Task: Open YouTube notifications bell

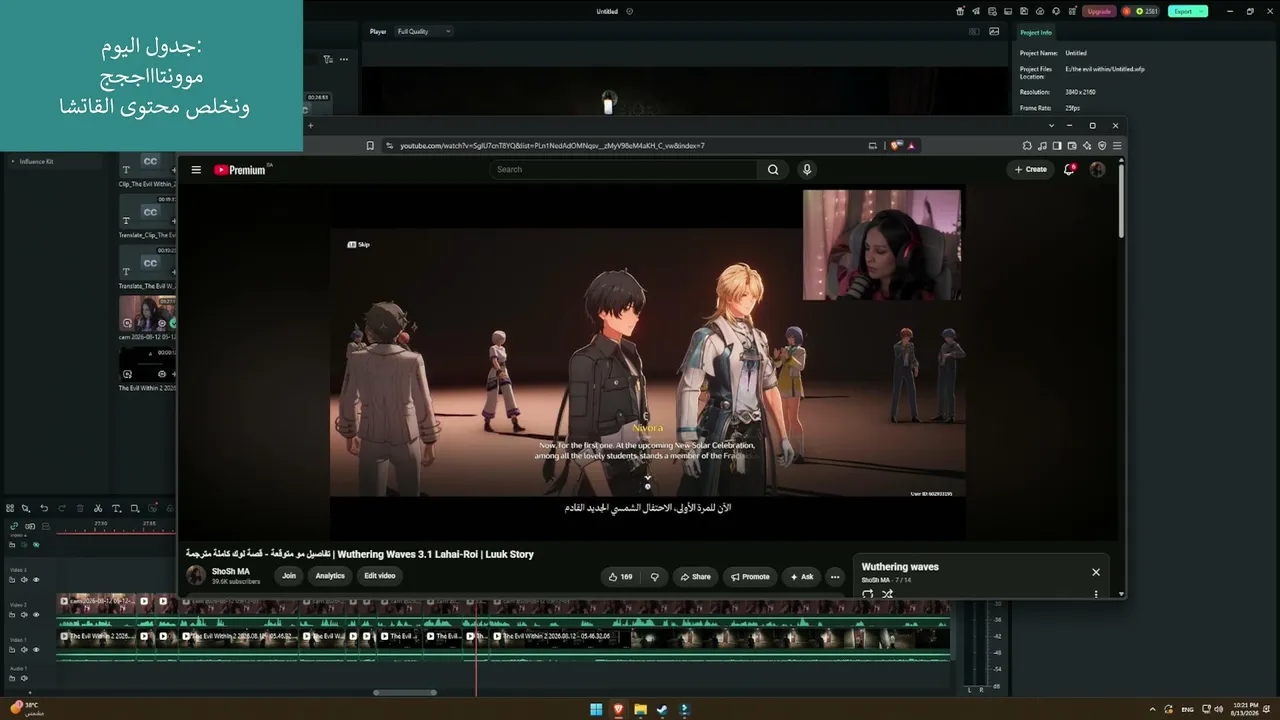Action: point(1069,170)
